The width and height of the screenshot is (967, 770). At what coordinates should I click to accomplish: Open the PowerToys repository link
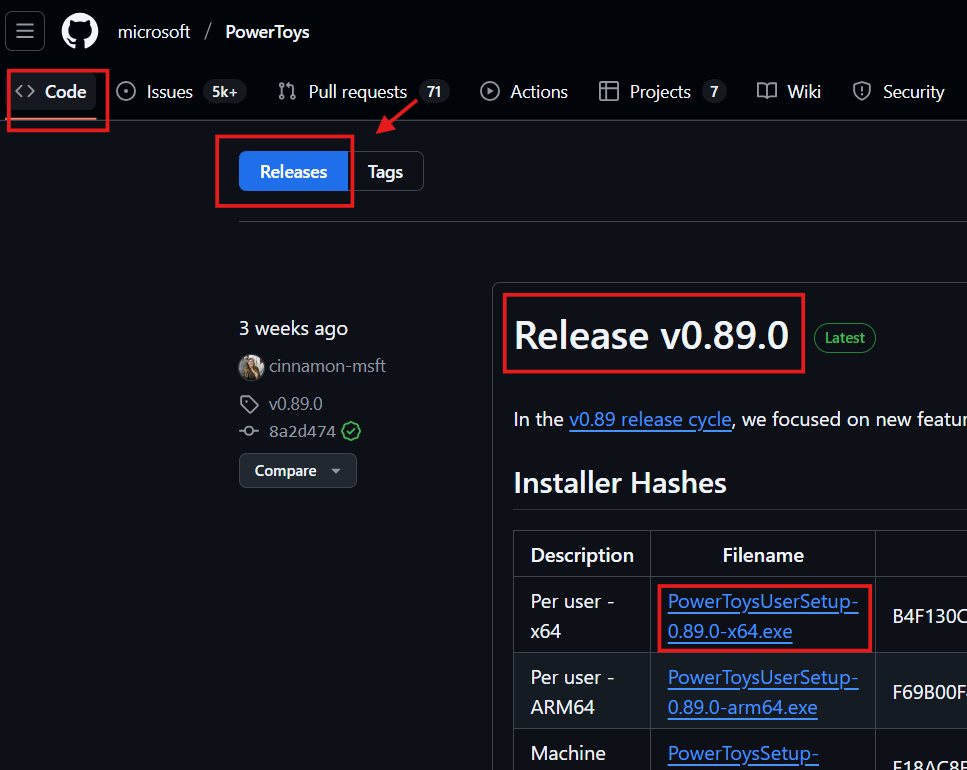267,31
